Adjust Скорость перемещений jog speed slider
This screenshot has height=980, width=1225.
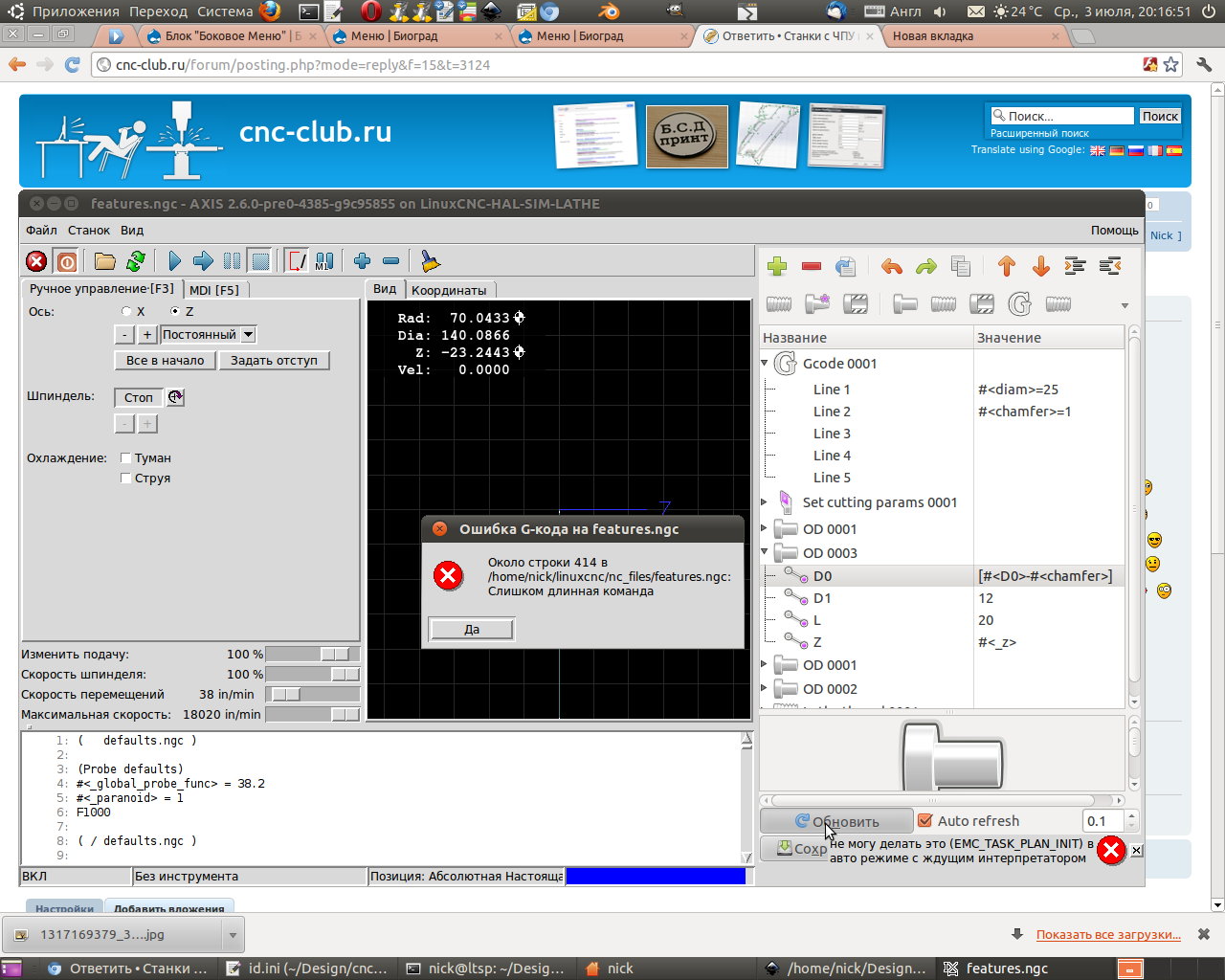[x=313, y=694]
